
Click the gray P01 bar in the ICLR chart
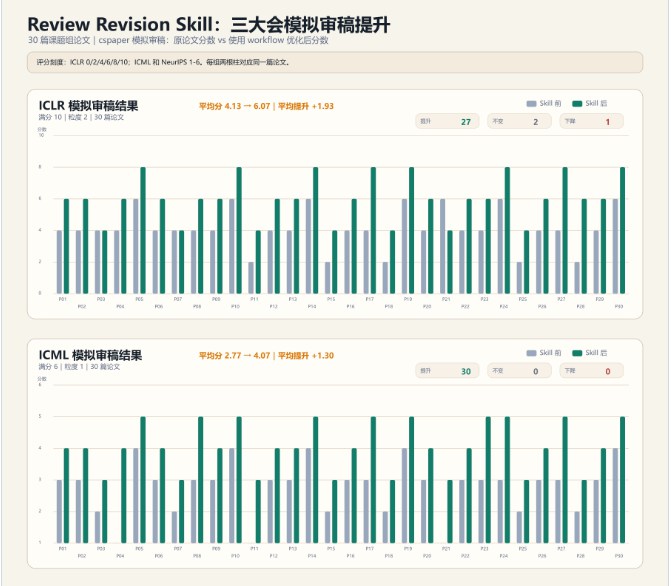click(59, 262)
